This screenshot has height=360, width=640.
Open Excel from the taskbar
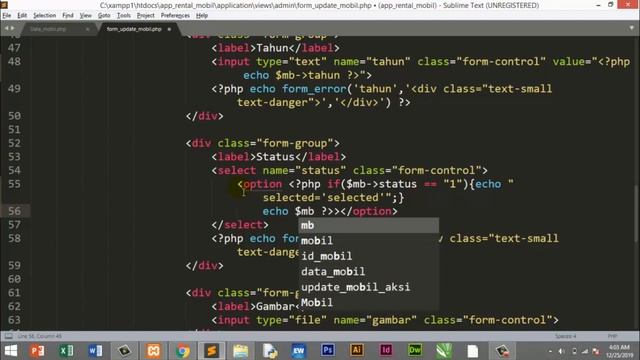[x=66, y=351]
